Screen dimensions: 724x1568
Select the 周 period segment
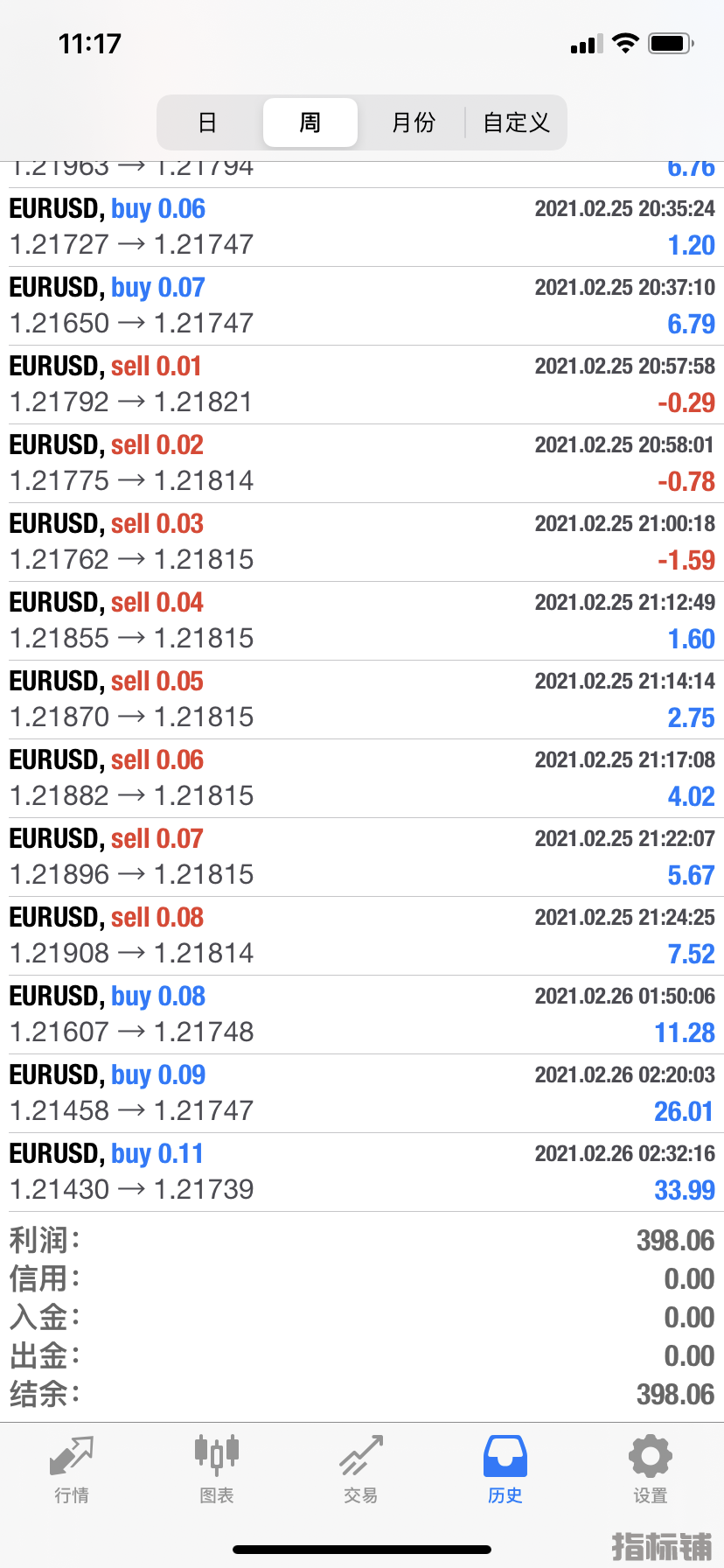(310, 122)
